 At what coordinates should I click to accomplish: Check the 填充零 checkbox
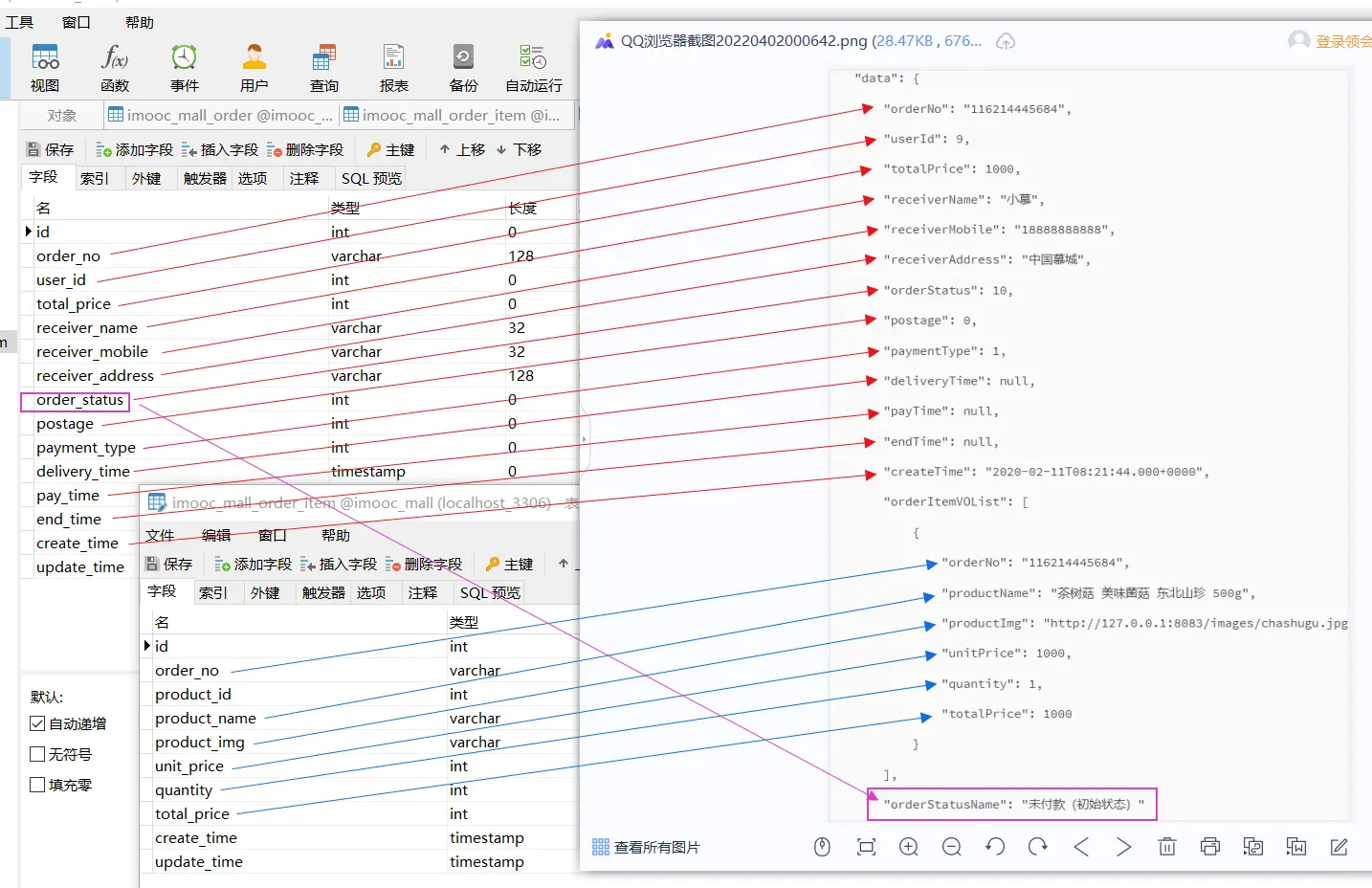pos(37,785)
